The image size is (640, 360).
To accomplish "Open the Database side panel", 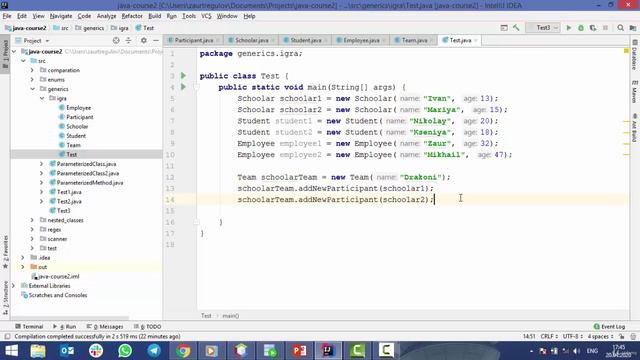I will pos(635,55).
